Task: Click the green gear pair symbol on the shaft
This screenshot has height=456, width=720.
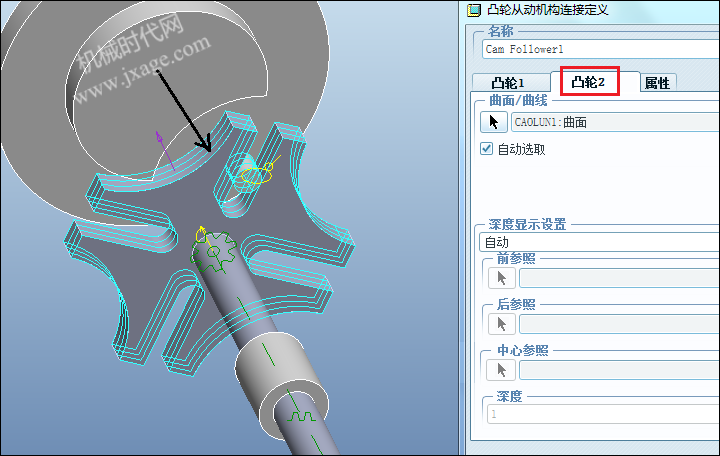Action: coord(214,252)
